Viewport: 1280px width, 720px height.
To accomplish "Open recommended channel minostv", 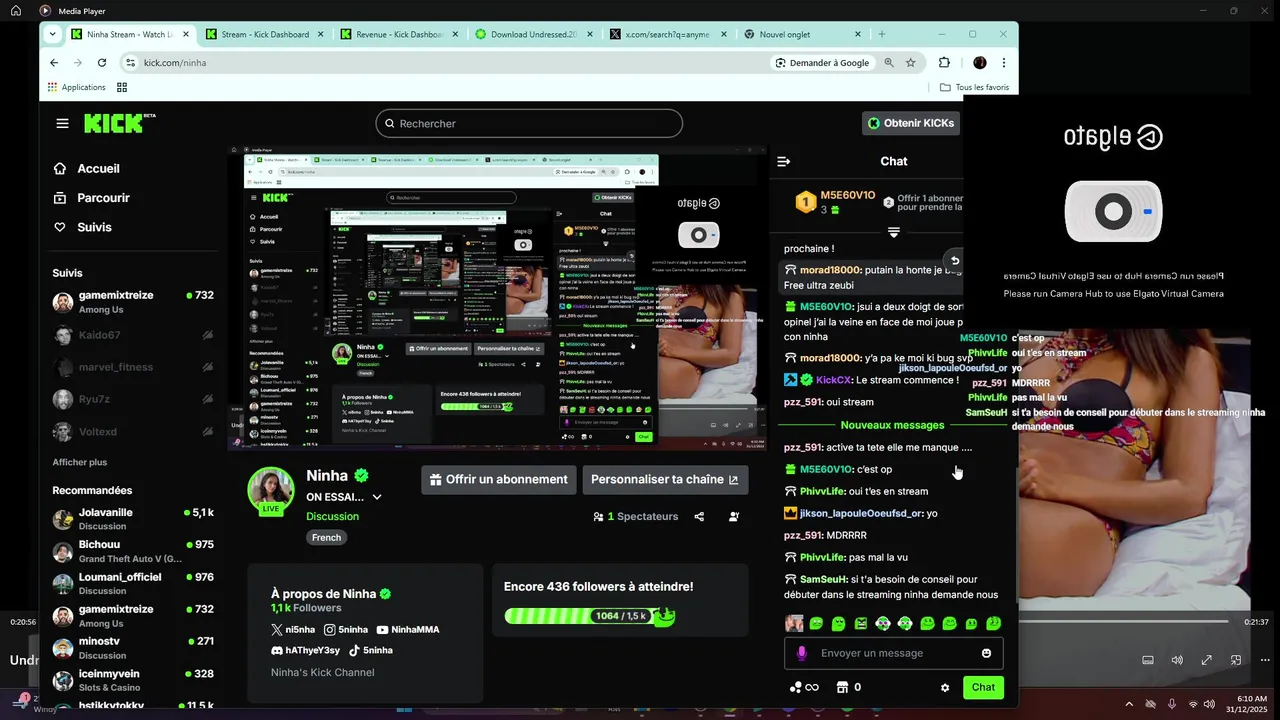I will (x=133, y=648).
